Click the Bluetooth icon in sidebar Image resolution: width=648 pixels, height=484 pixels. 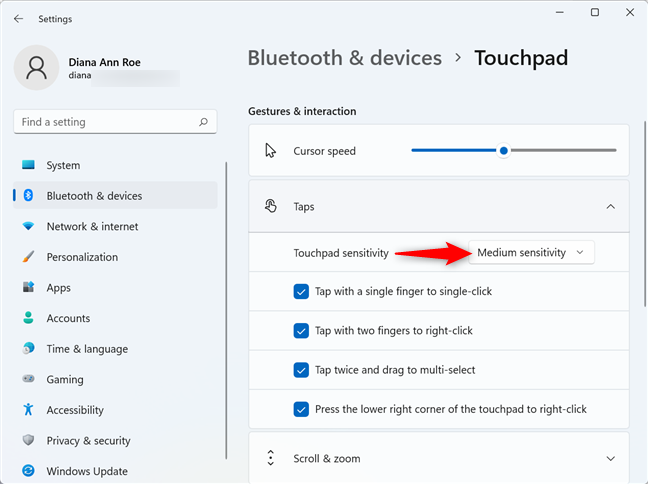(x=28, y=195)
